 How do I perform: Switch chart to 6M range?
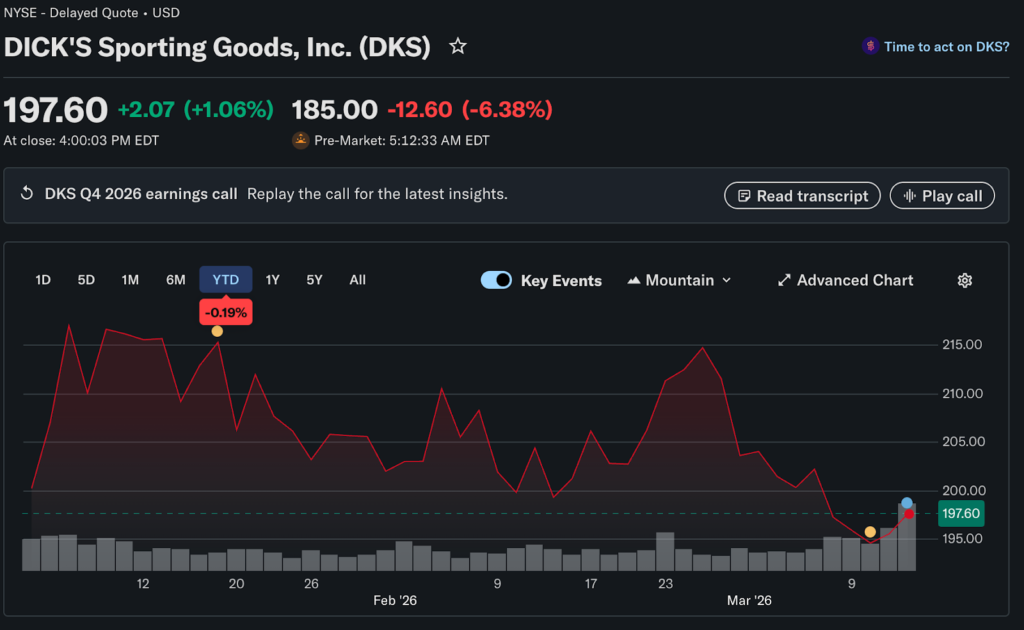[x=175, y=280]
